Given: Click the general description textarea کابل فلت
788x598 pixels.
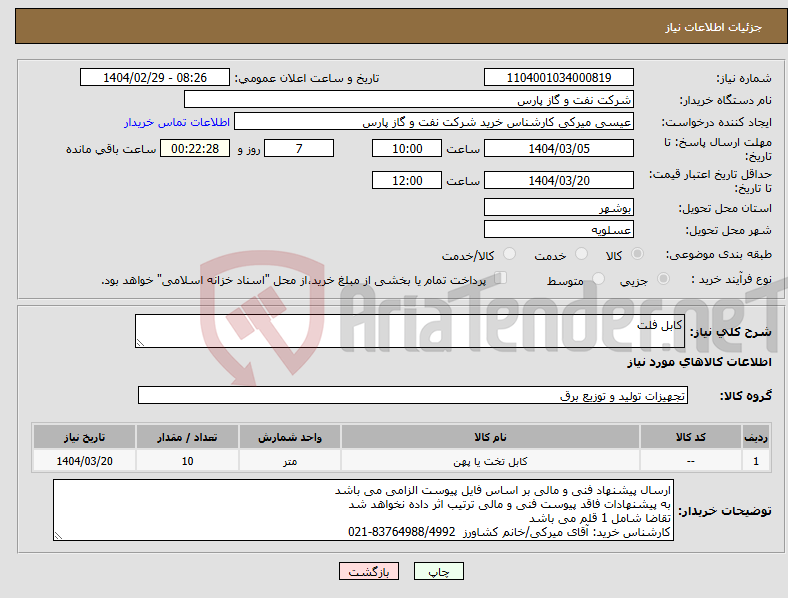Looking at the screenshot, I should point(410,331).
